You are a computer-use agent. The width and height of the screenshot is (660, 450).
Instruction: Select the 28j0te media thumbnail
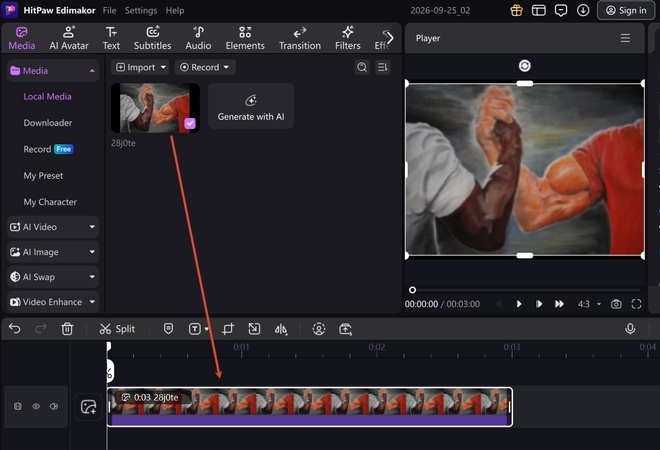point(155,108)
